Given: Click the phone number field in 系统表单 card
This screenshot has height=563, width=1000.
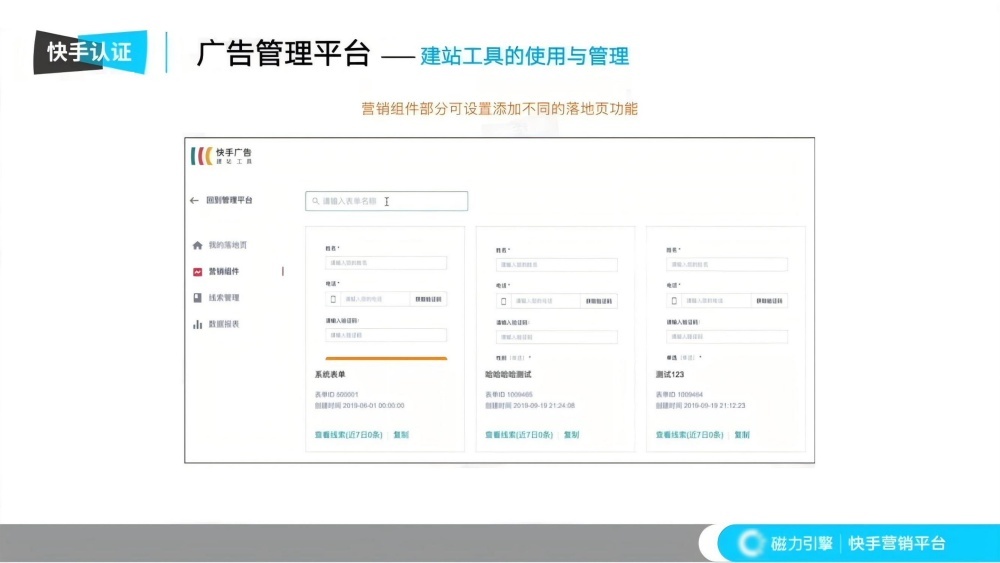Looking at the screenshot, I should 375,299.
